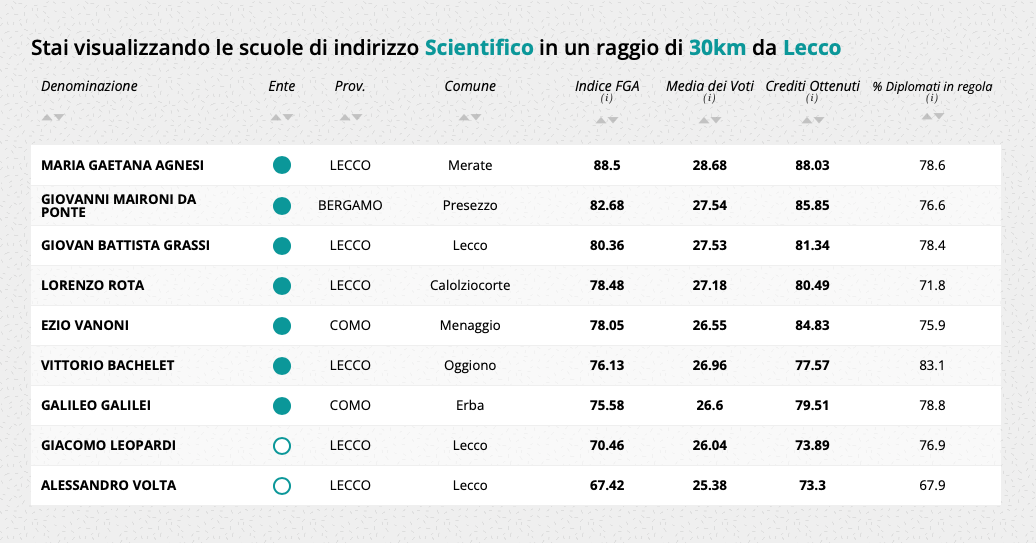
Task: Select the Scientifico address in heading
Action: pos(478,47)
